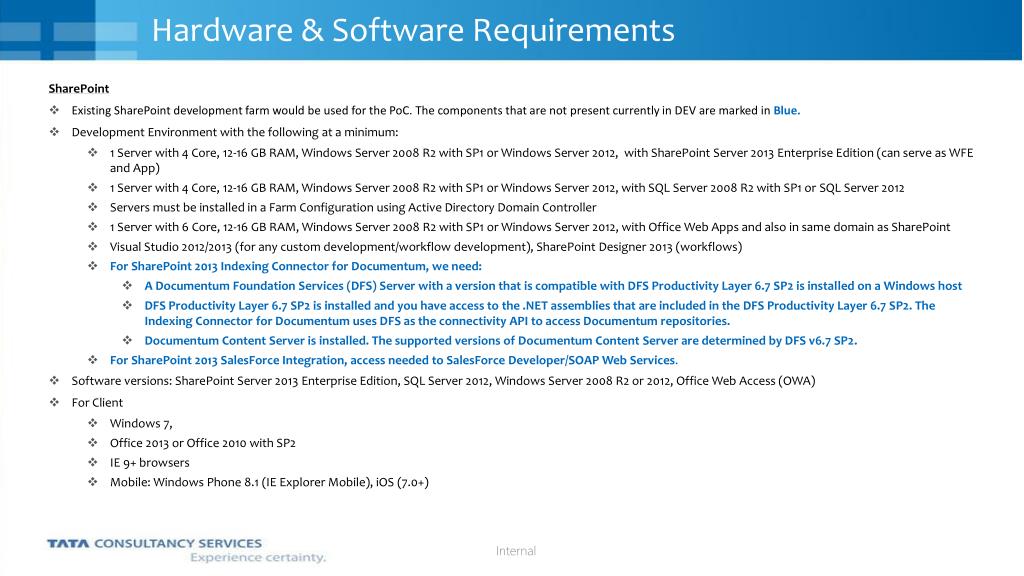The width and height of the screenshot is (1024, 576).
Task: Click the and App) continuation line
Action: 135,168
